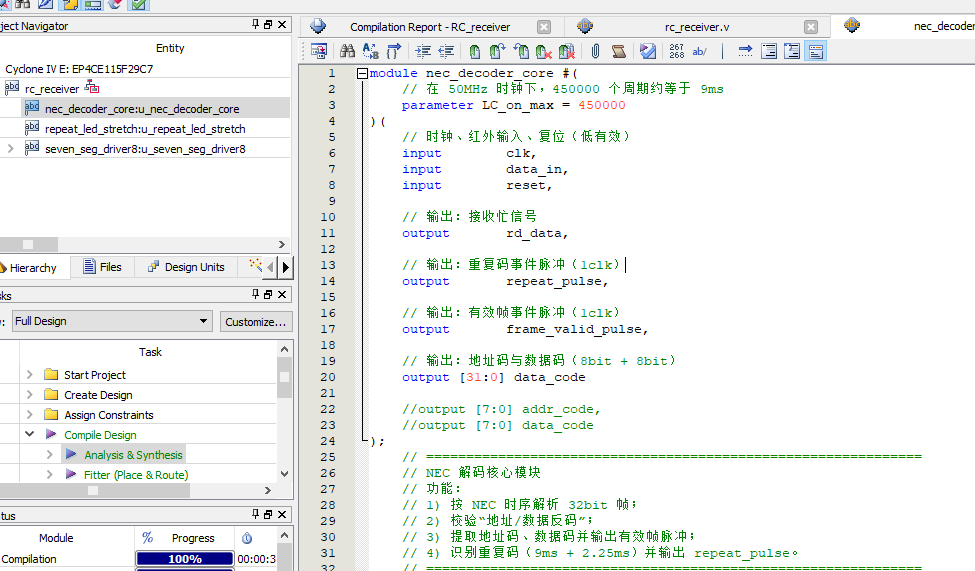Click the Compilation Report tab icon
The image size is (975, 571).
pos(318,26)
